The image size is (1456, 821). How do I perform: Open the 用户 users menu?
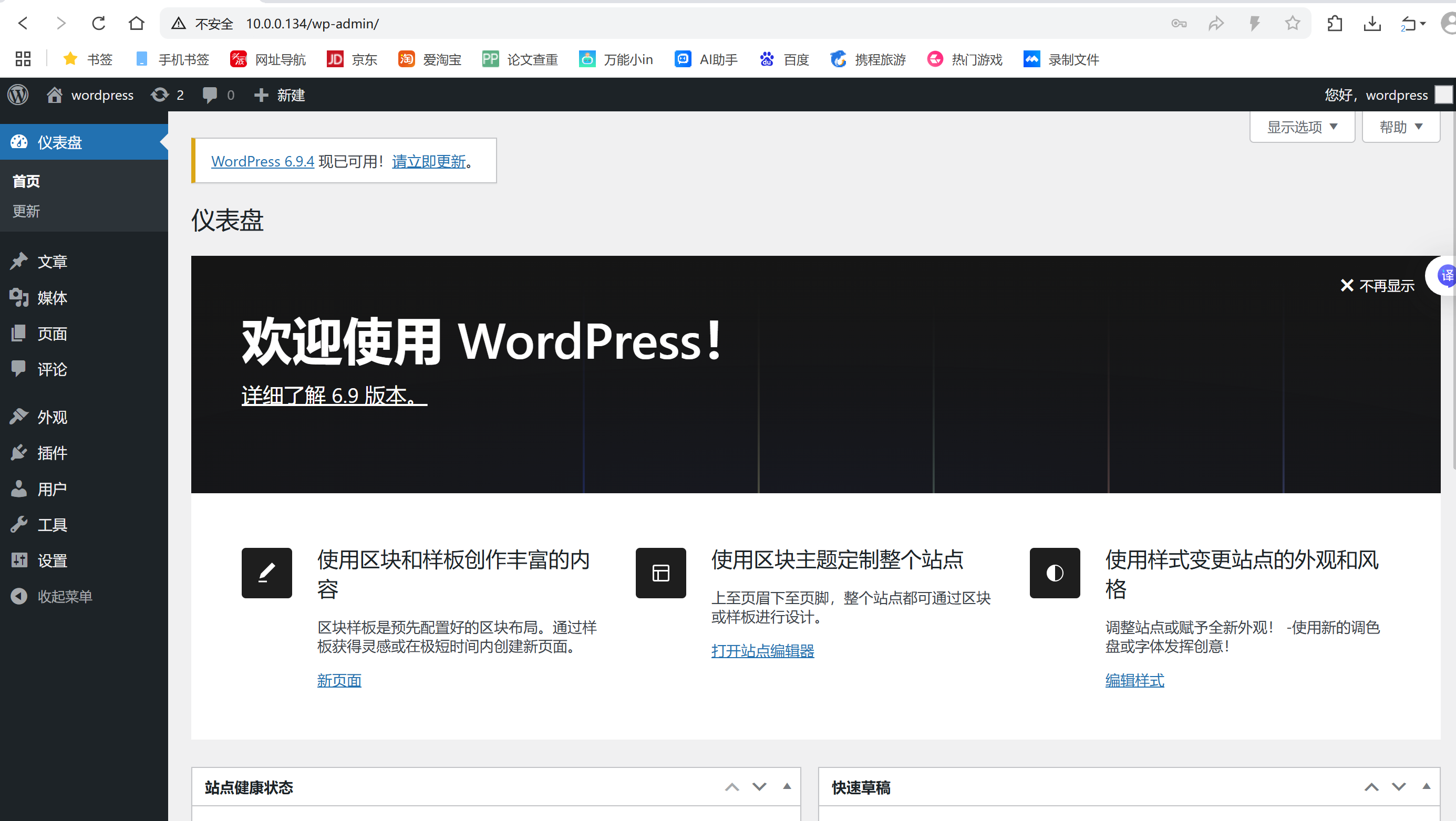84,489
